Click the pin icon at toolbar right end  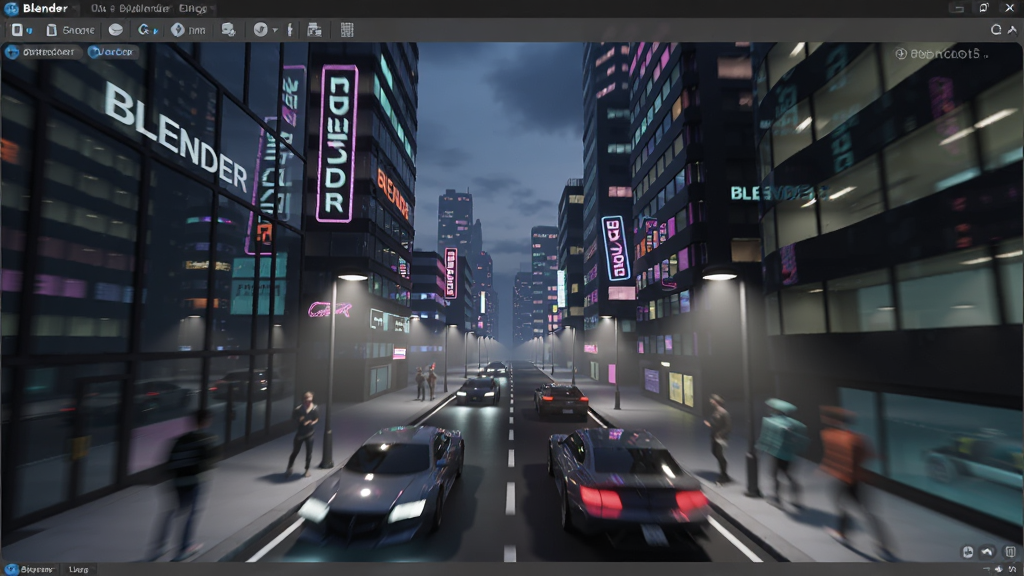(x=1012, y=29)
